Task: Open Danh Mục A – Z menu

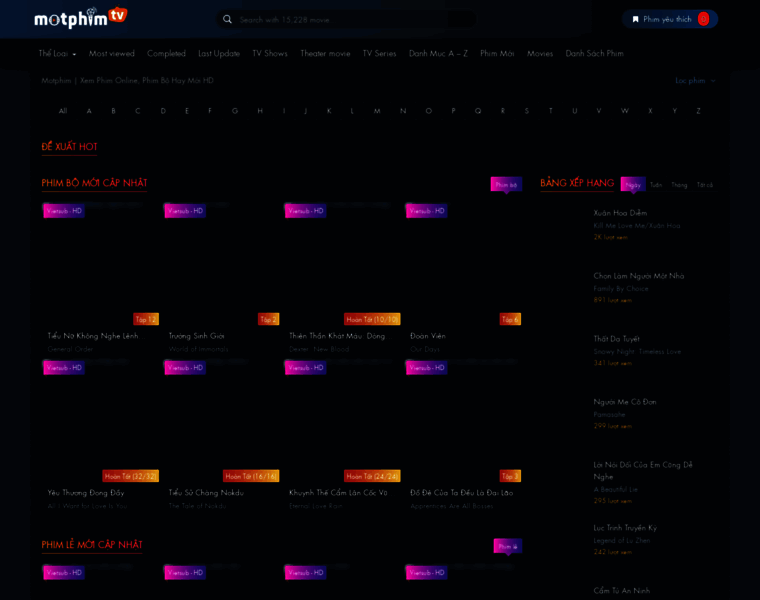Action: point(438,54)
